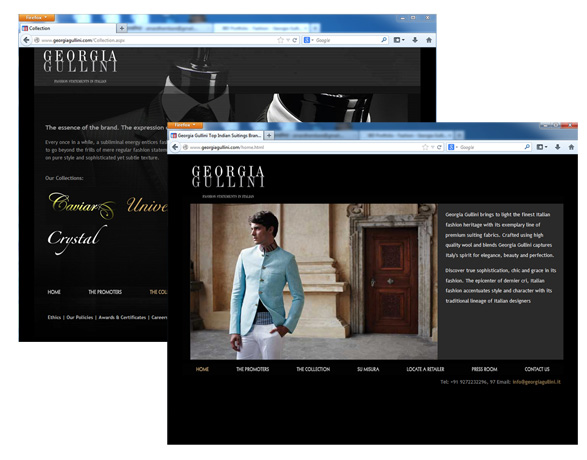Screen dimensions: 587x460
Task: Open Universal collection logo in rear window
Action: [x=146, y=205]
